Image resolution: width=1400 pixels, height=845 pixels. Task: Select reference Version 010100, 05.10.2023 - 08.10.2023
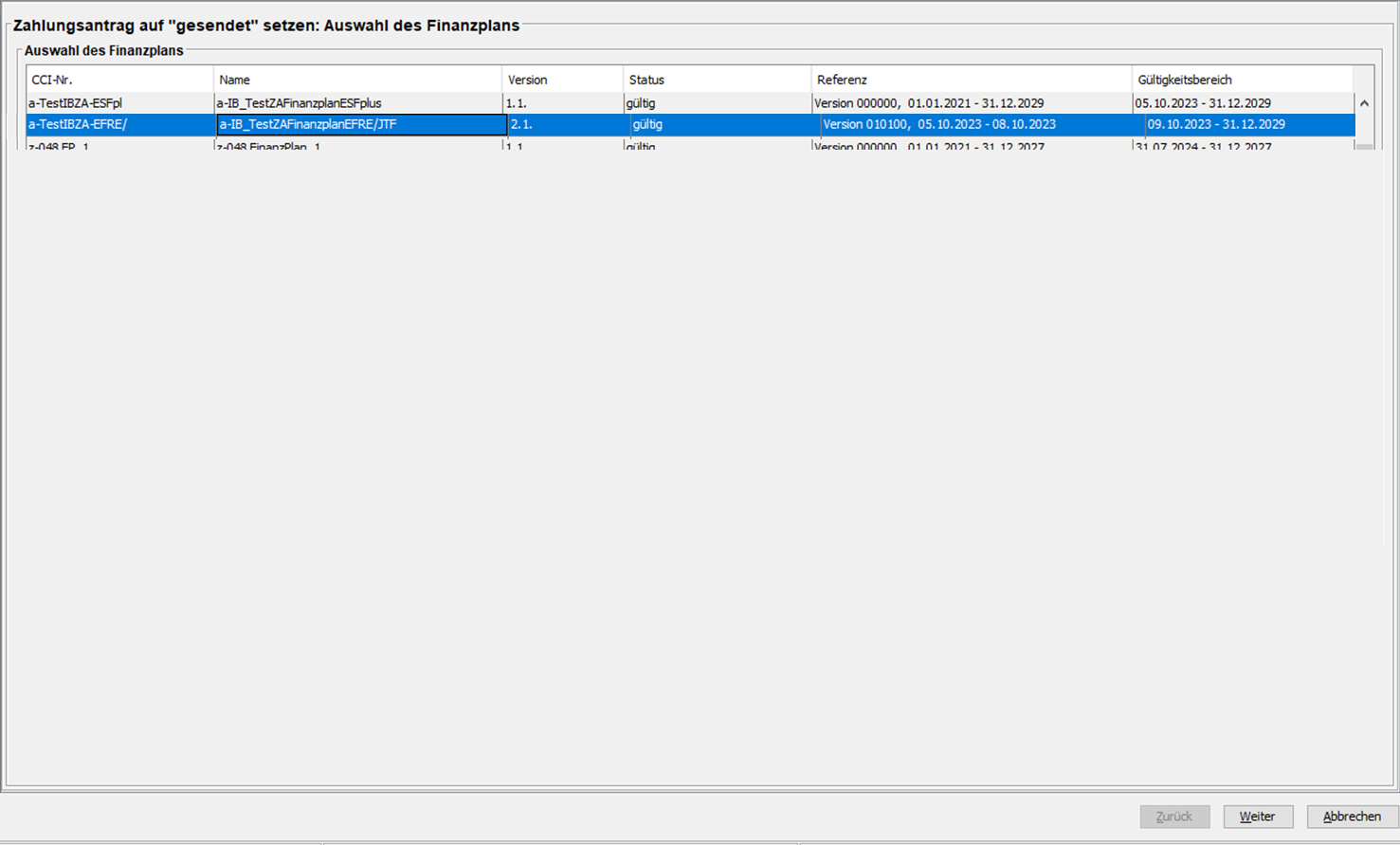(982, 124)
